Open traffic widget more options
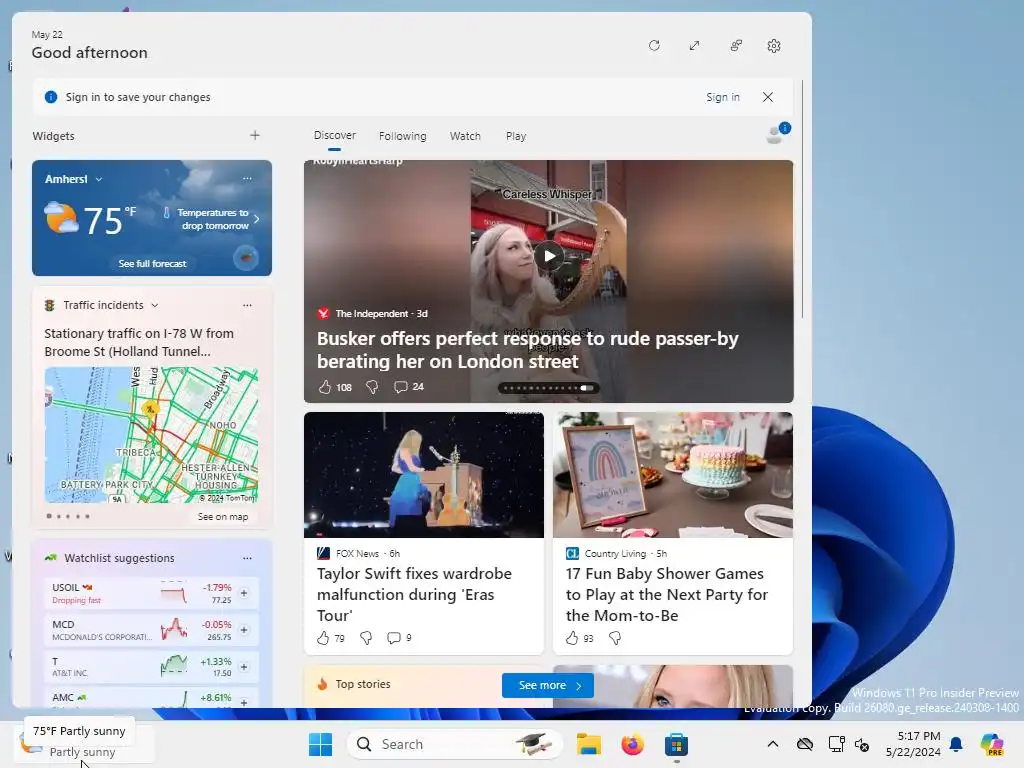1024x768 pixels. pos(247,305)
